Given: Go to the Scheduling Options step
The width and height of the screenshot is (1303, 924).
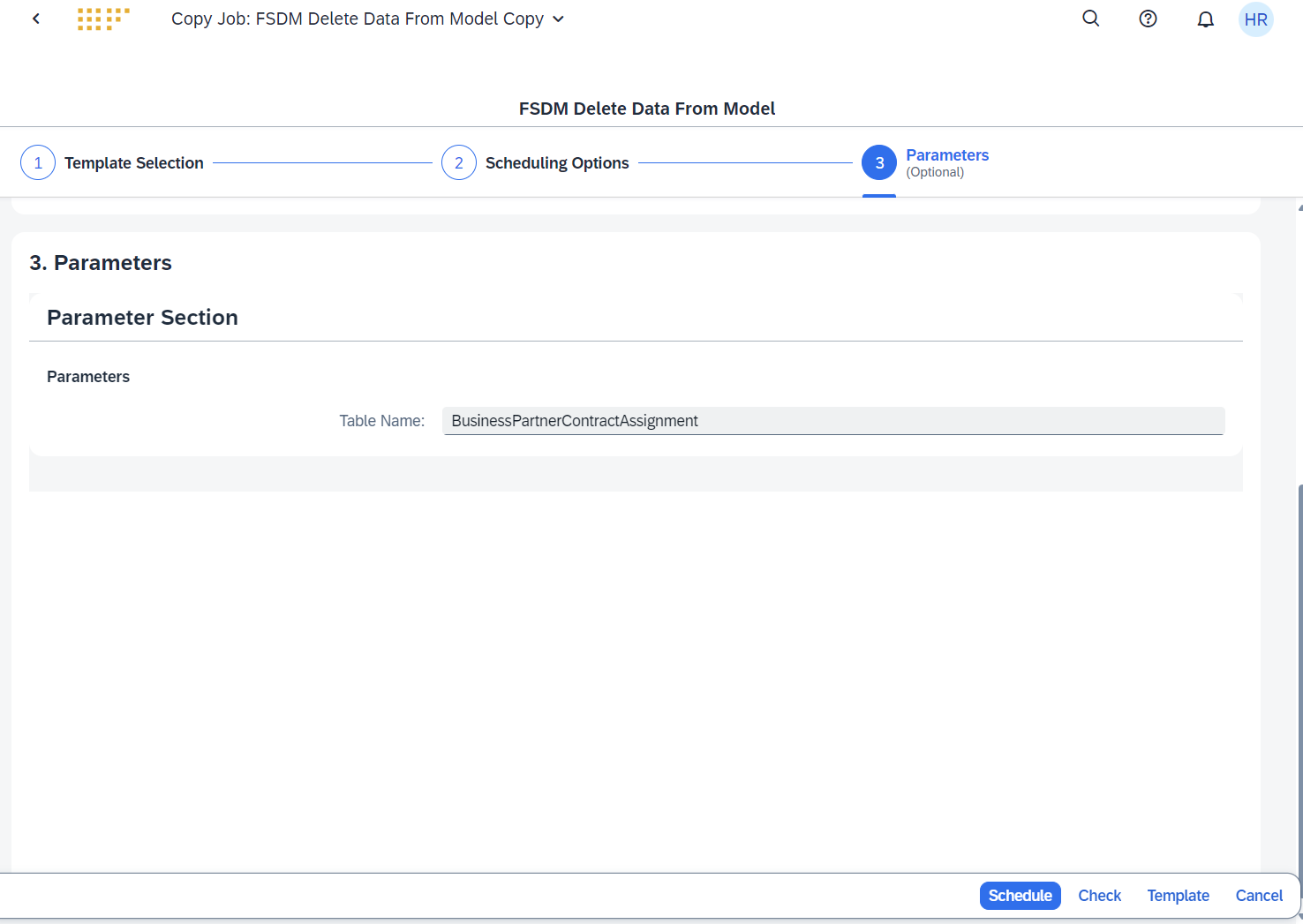Looking at the screenshot, I should pos(557,162).
